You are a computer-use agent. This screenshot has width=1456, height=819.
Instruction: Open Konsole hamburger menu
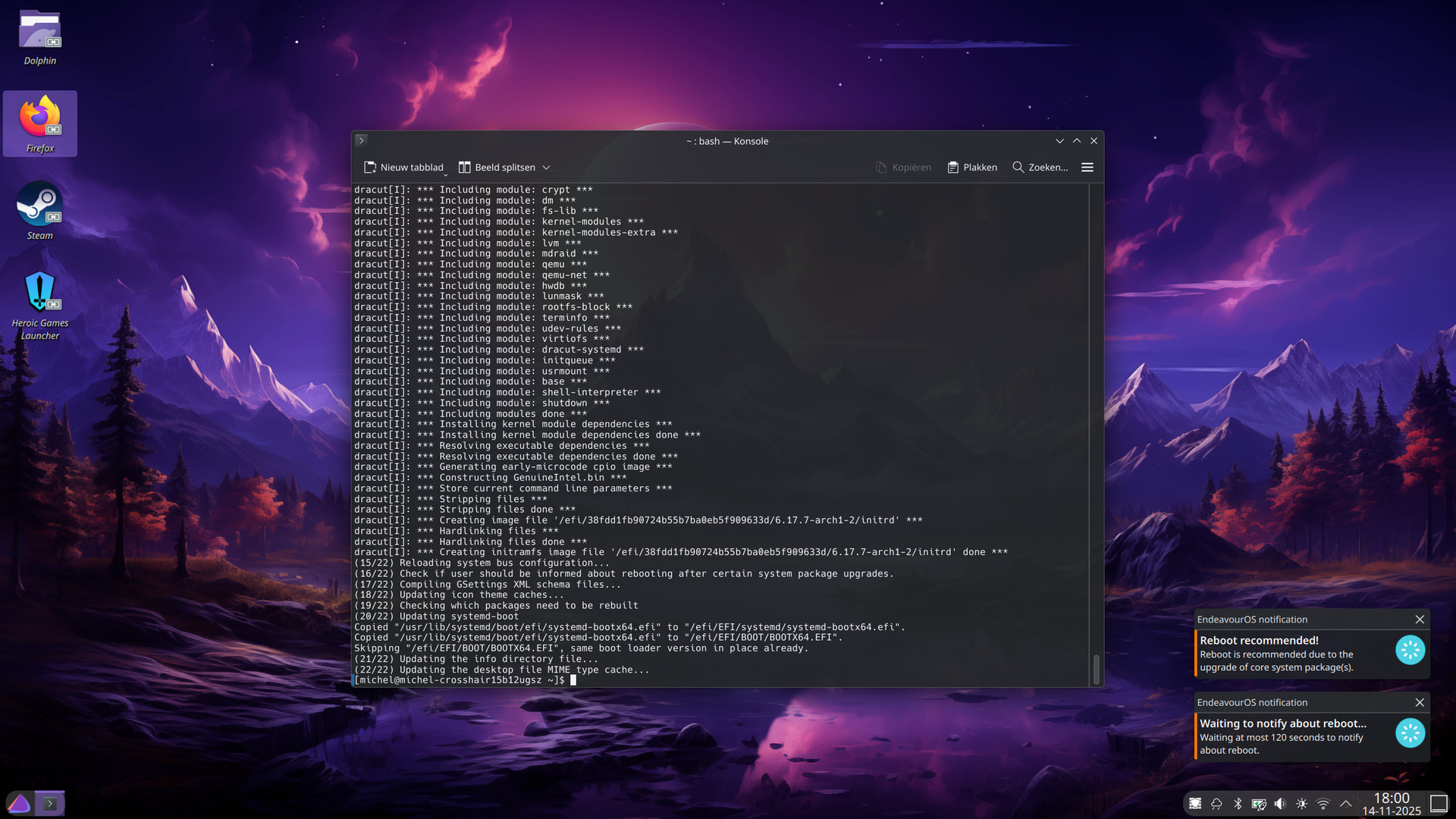click(x=1087, y=168)
